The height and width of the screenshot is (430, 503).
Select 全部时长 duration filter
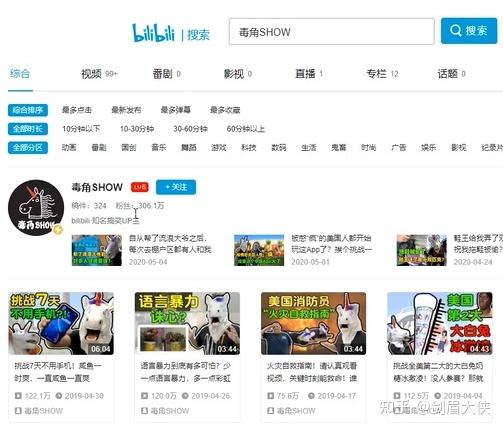(x=28, y=129)
